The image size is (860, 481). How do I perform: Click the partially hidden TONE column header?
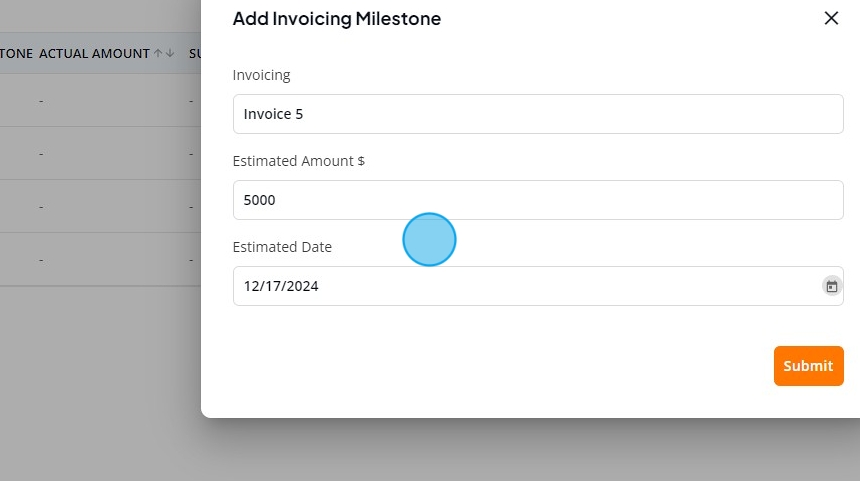[16, 53]
